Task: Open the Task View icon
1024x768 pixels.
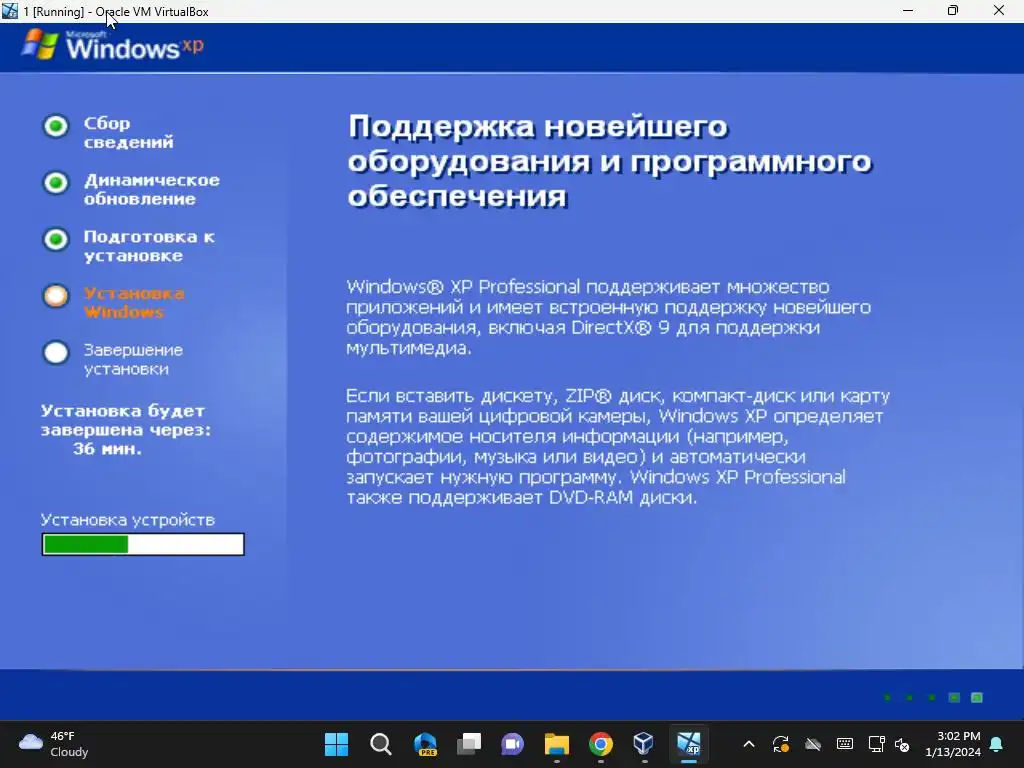Action: 469,744
